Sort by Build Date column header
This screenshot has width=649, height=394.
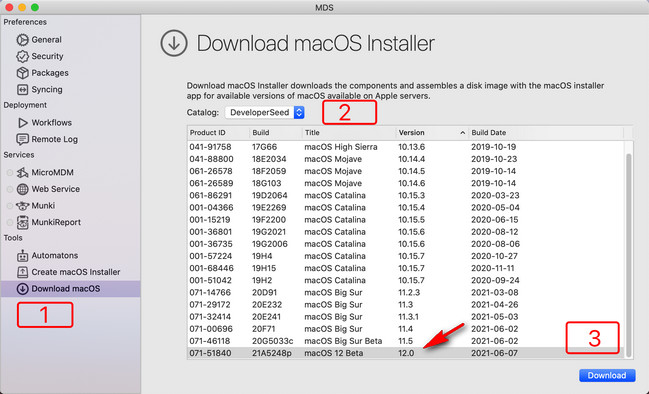click(546, 133)
